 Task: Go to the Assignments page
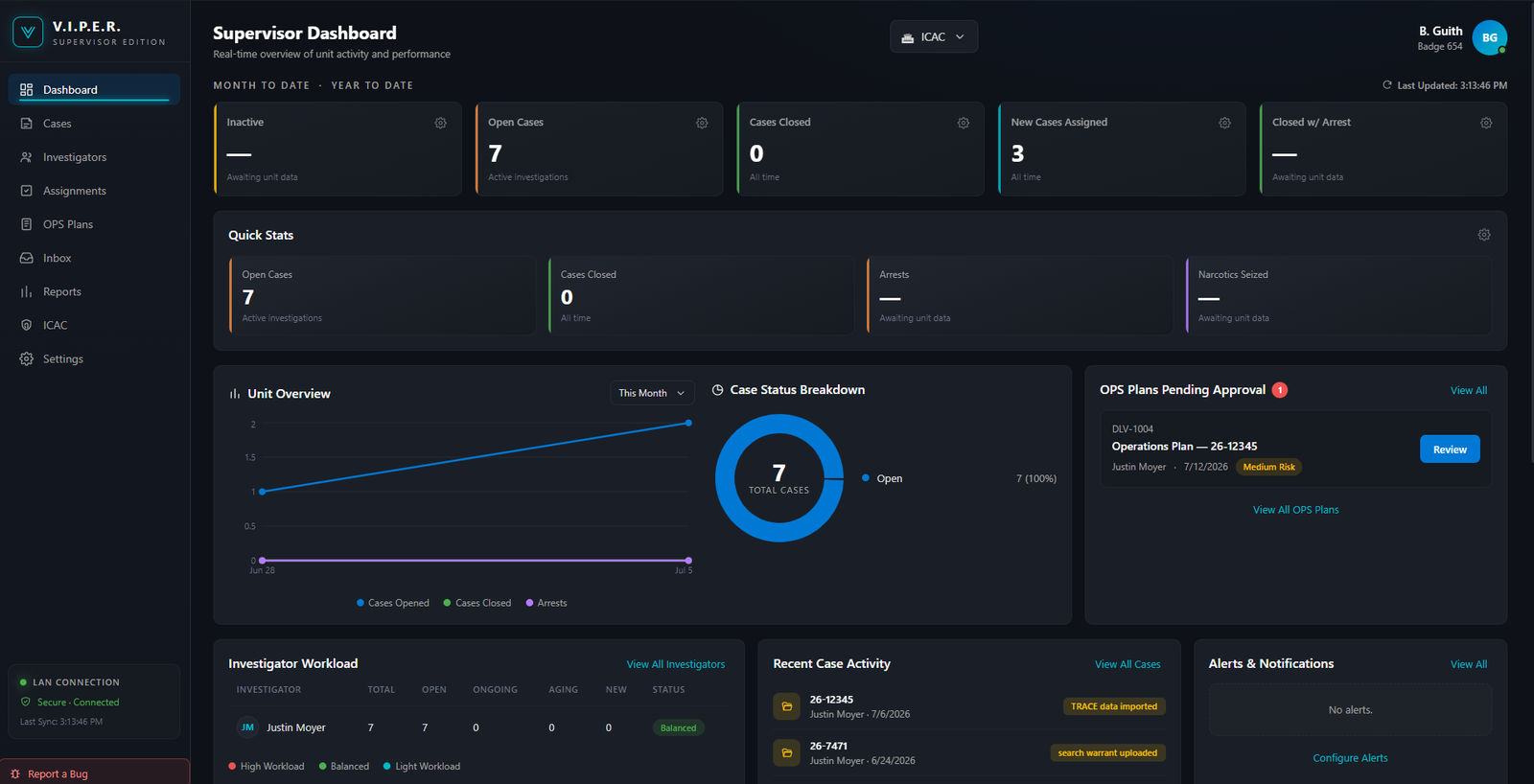94,191
